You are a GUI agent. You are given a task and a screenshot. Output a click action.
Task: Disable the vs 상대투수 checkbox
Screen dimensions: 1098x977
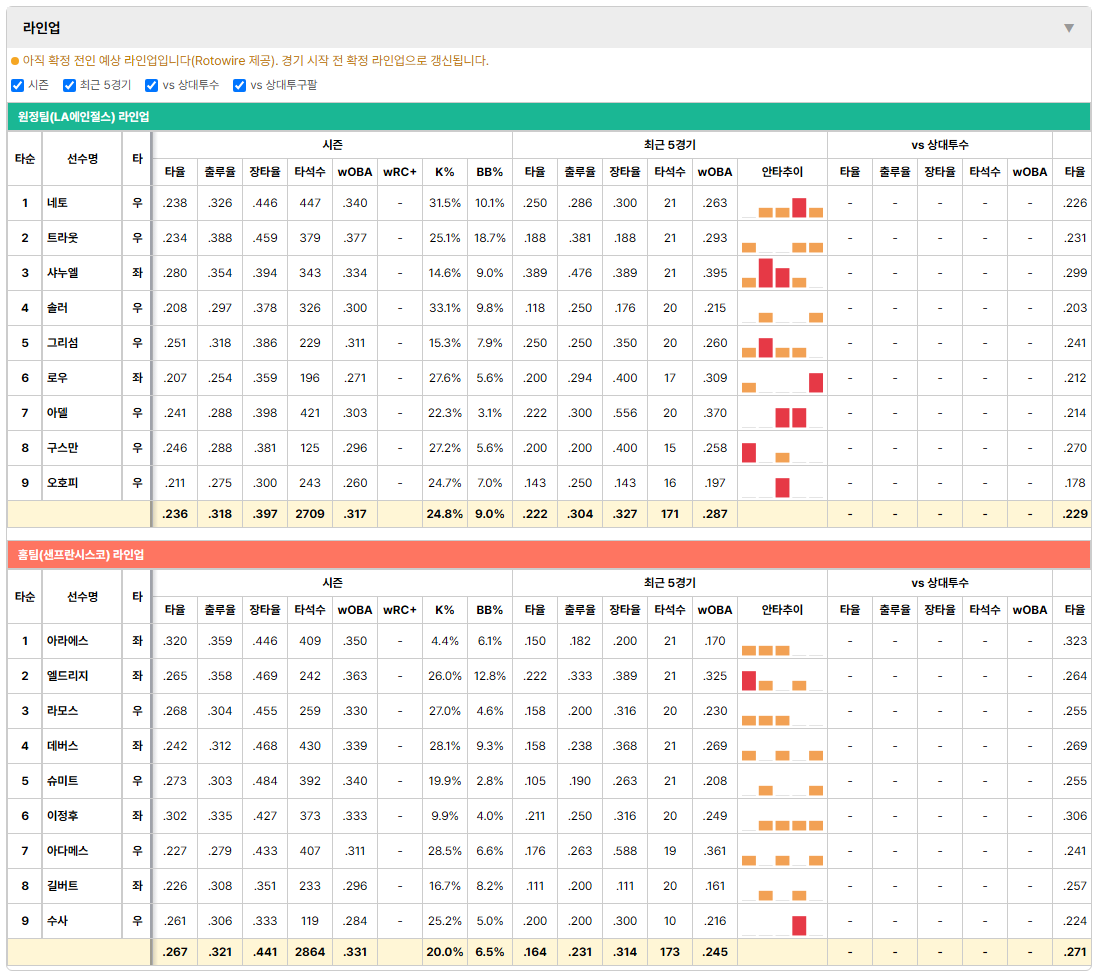151,85
